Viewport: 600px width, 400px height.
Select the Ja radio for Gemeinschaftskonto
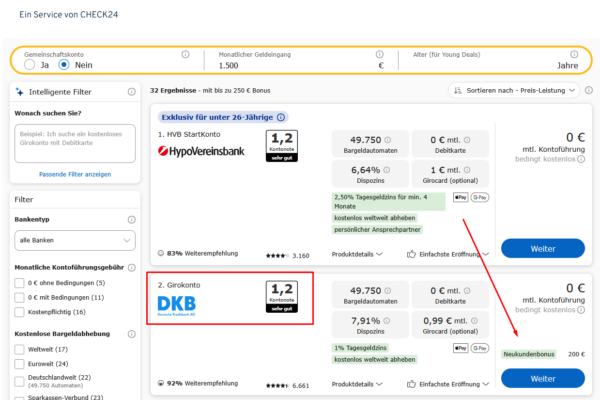click(29, 65)
